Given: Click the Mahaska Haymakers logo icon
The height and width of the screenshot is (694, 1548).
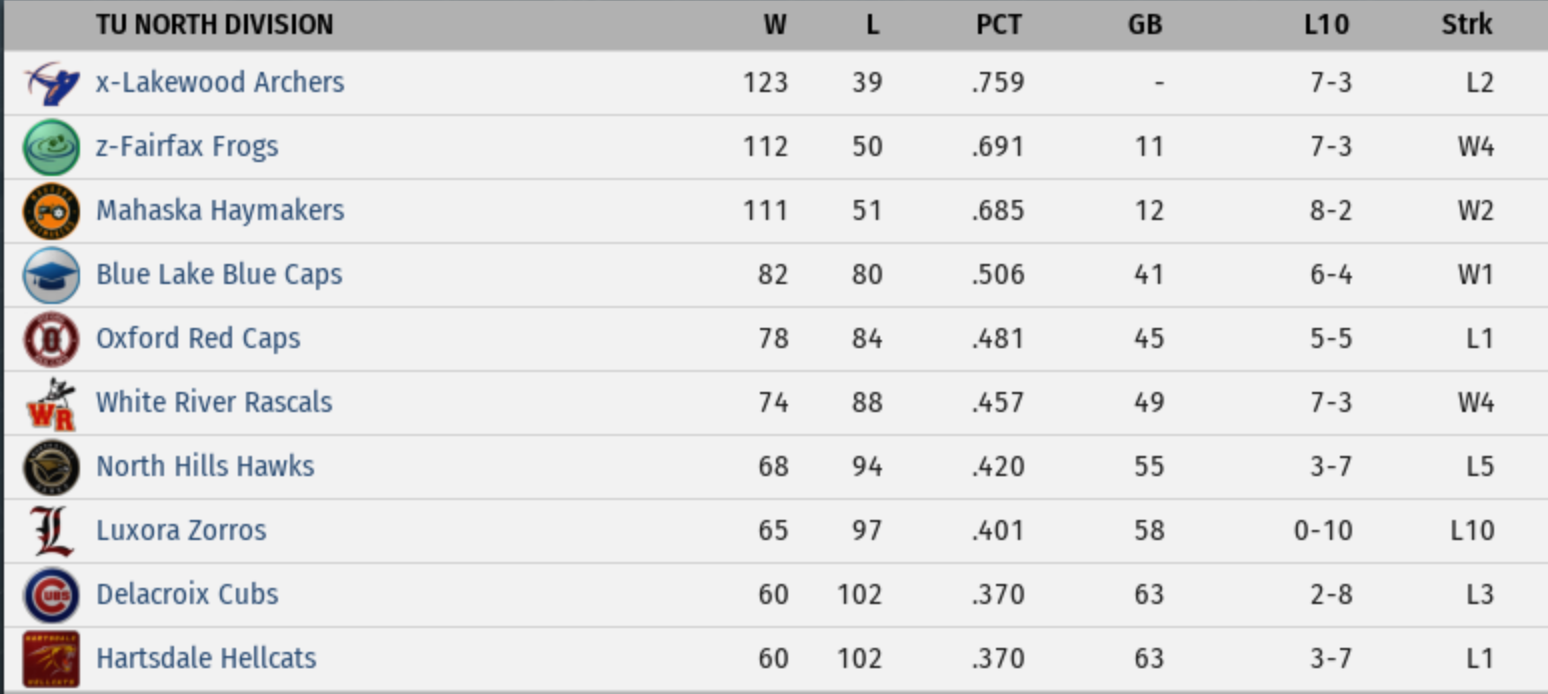Looking at the screenshot, I should coord(52,211).
